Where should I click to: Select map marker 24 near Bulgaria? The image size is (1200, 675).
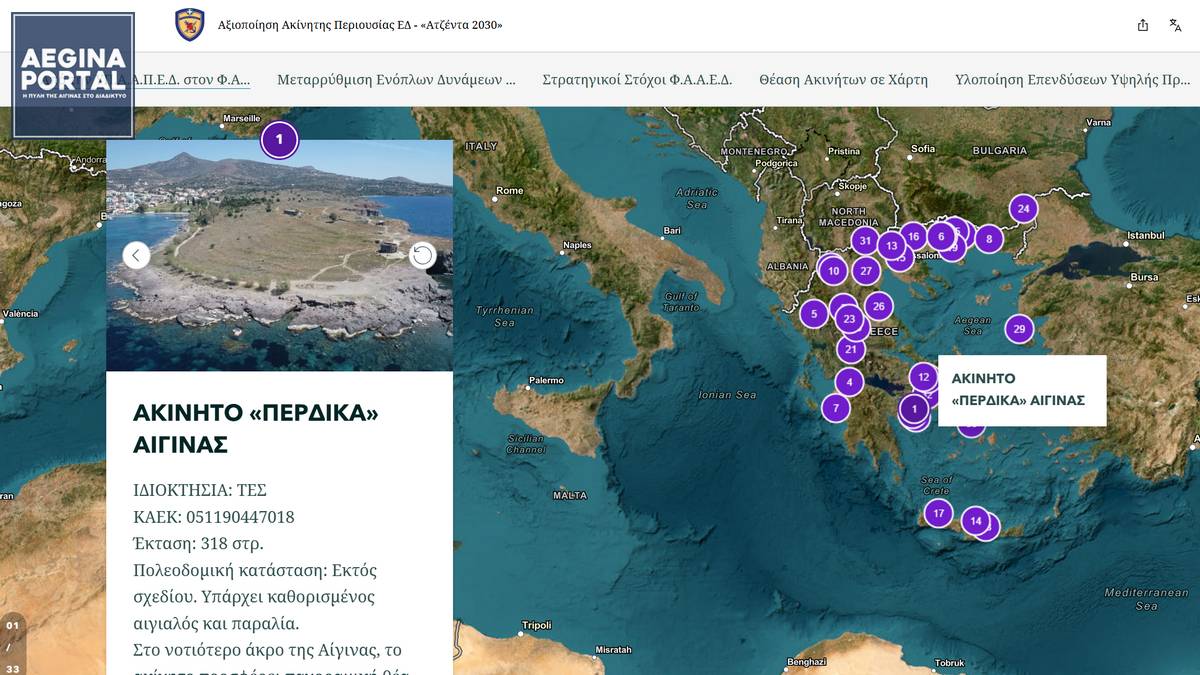[x=1023, y=208]
